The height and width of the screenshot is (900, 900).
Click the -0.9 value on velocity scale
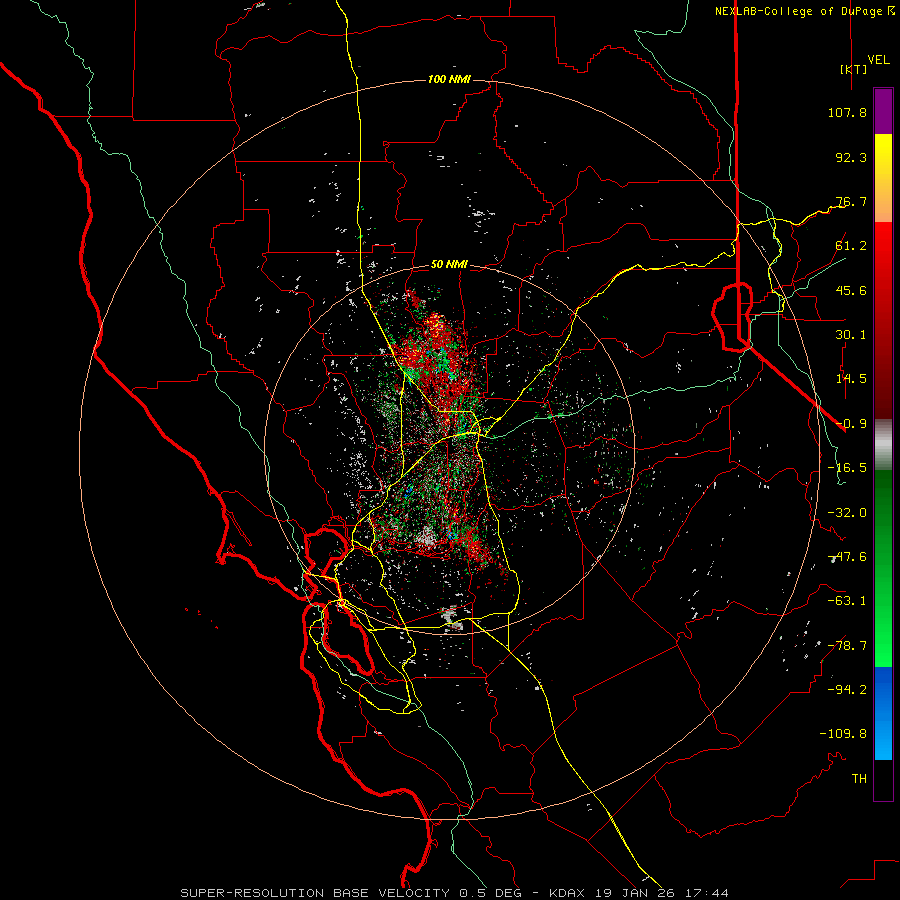click(851, 424)
